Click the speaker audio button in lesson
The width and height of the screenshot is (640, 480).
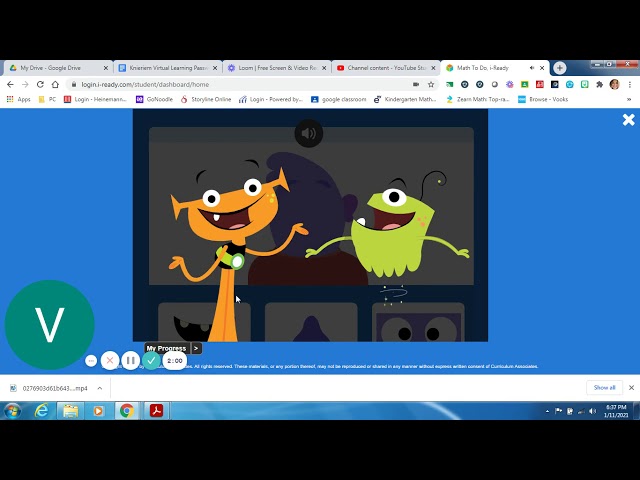click(x=309, y=133)
